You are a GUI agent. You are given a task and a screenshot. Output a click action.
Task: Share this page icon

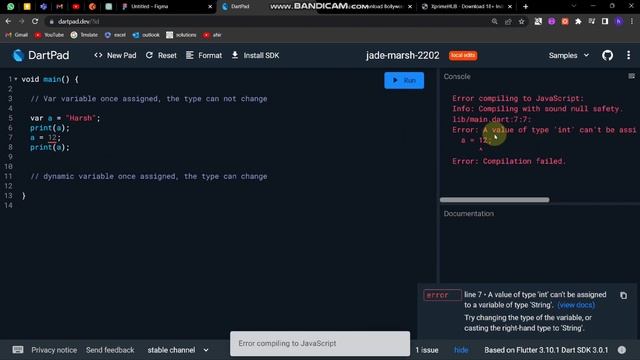508,21
